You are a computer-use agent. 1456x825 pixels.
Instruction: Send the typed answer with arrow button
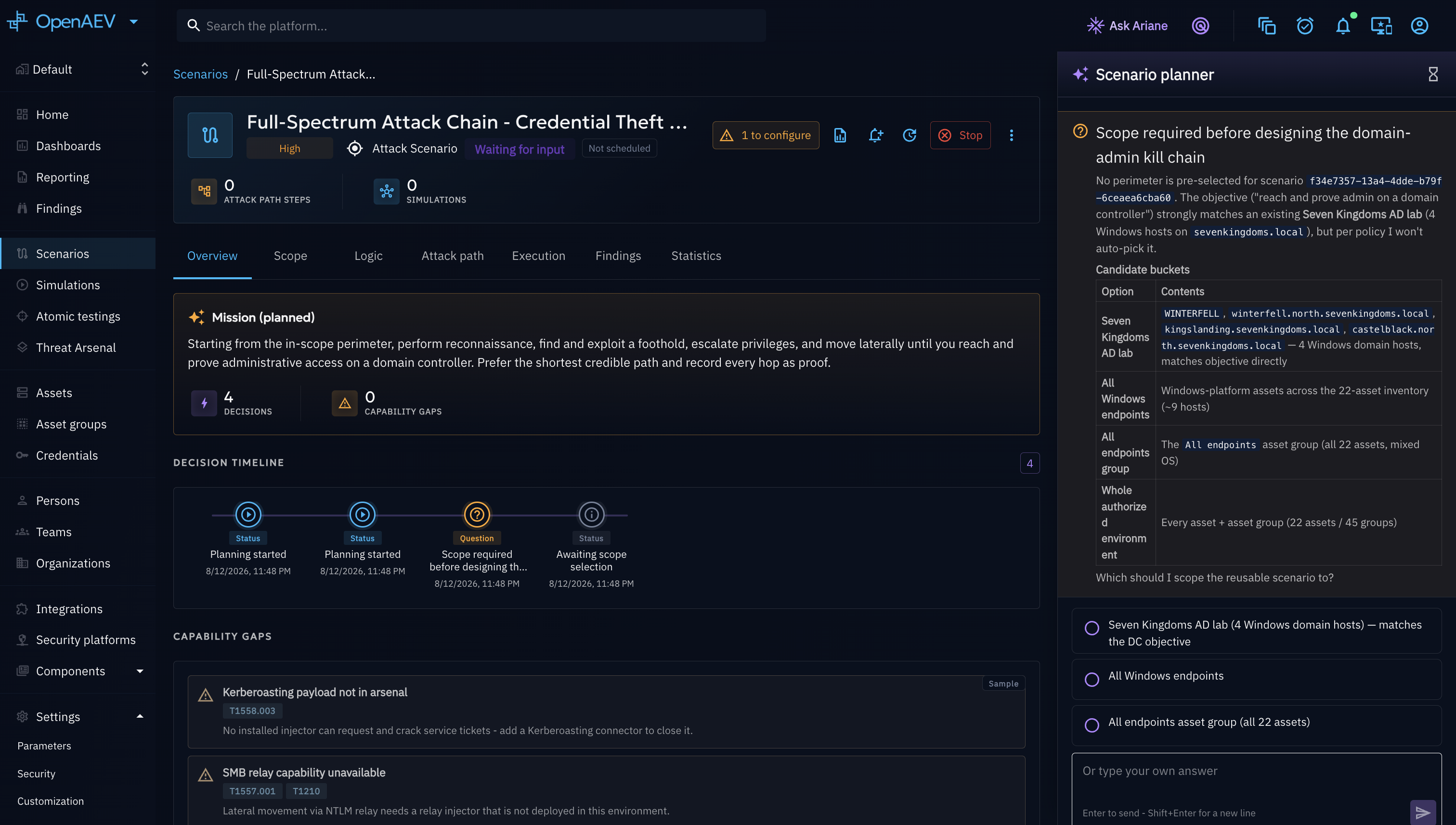pyautogui.click(x=1423, y=812)
